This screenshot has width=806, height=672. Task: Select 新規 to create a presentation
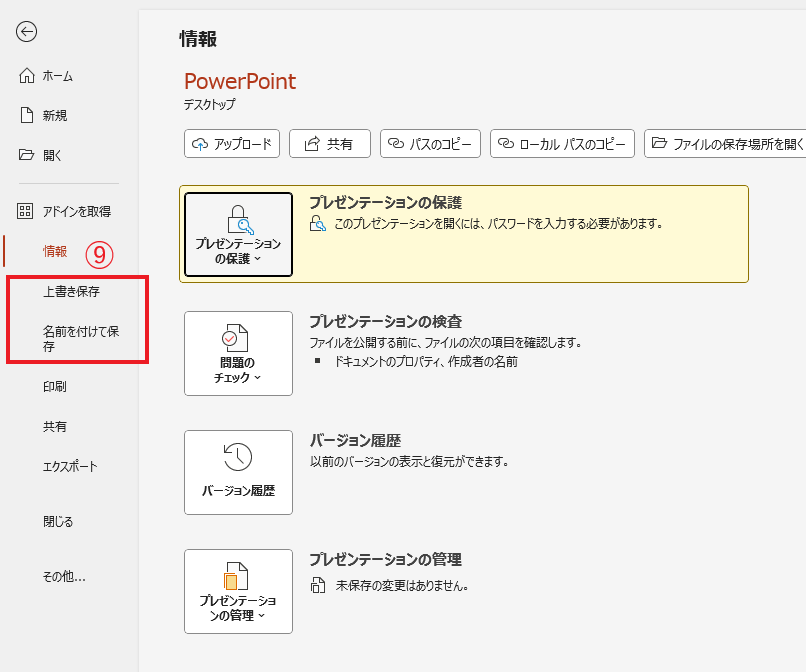pos(43,116)
